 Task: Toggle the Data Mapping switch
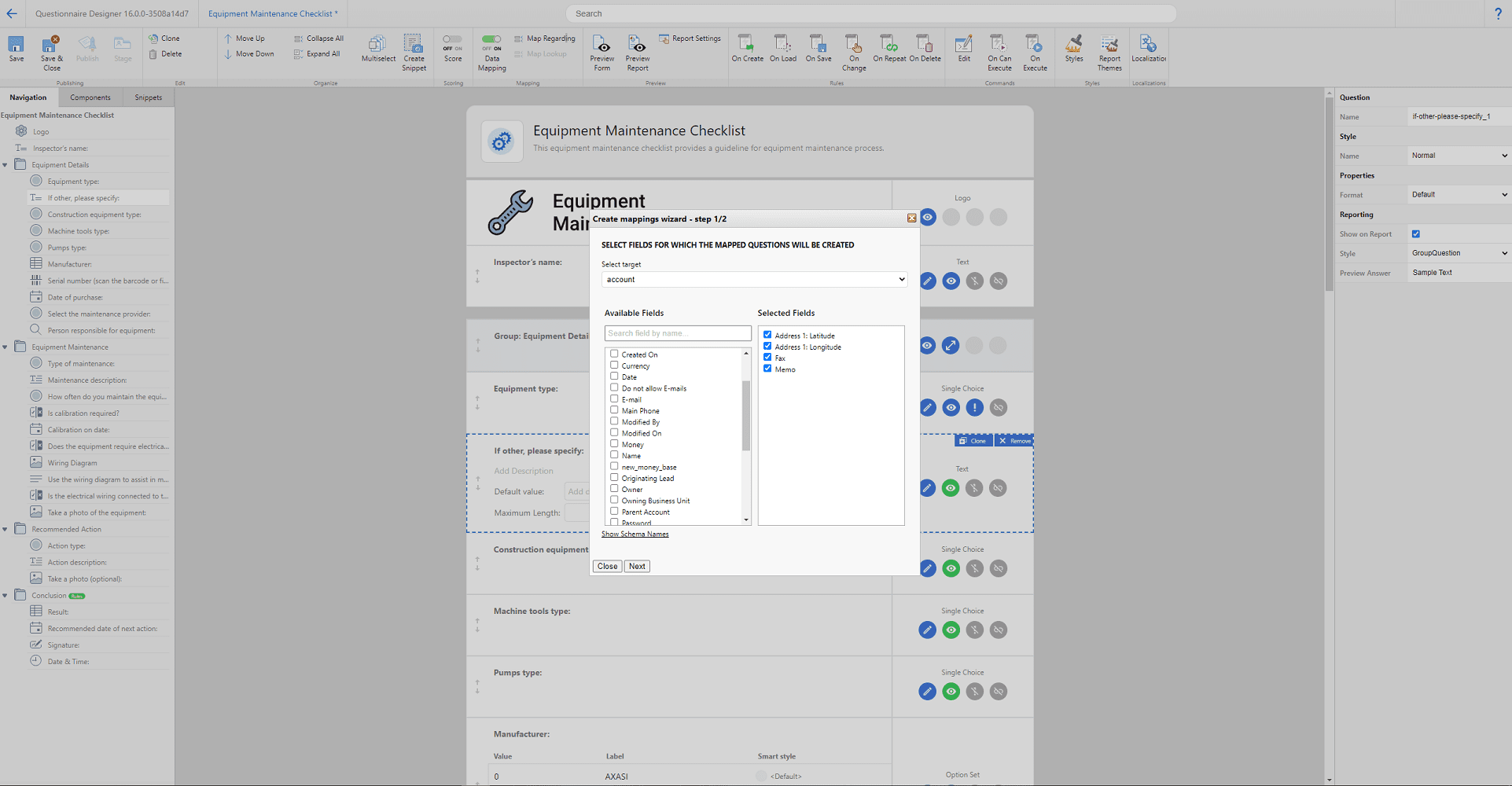[491, 39]
